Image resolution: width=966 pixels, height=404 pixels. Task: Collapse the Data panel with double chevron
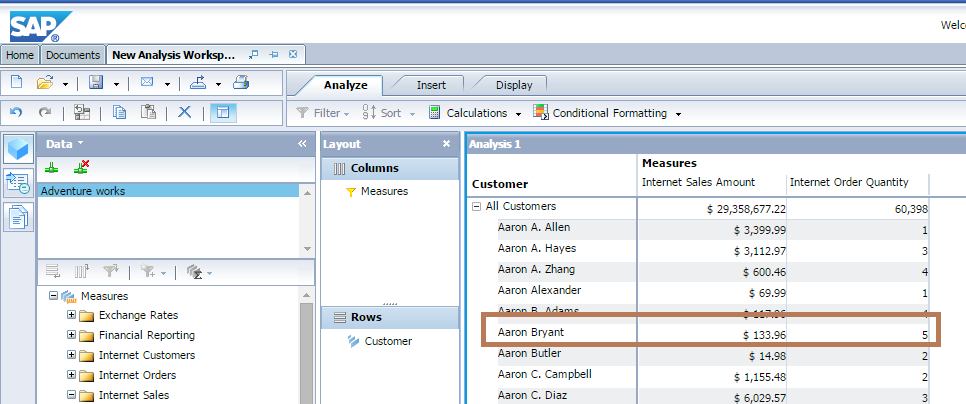(x=302, y=144)
